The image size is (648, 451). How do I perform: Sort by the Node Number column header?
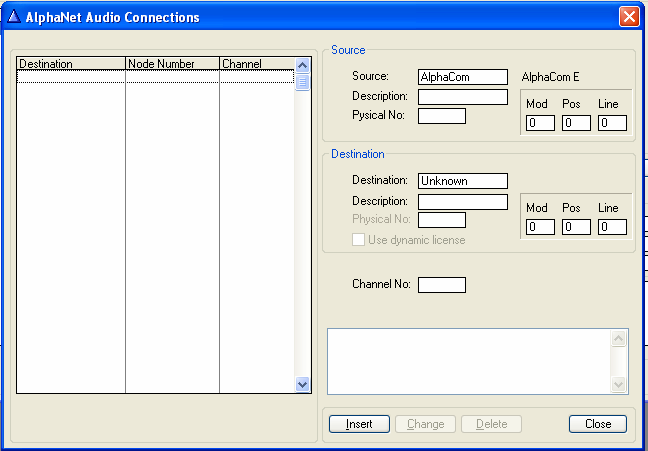coord(172,64)
